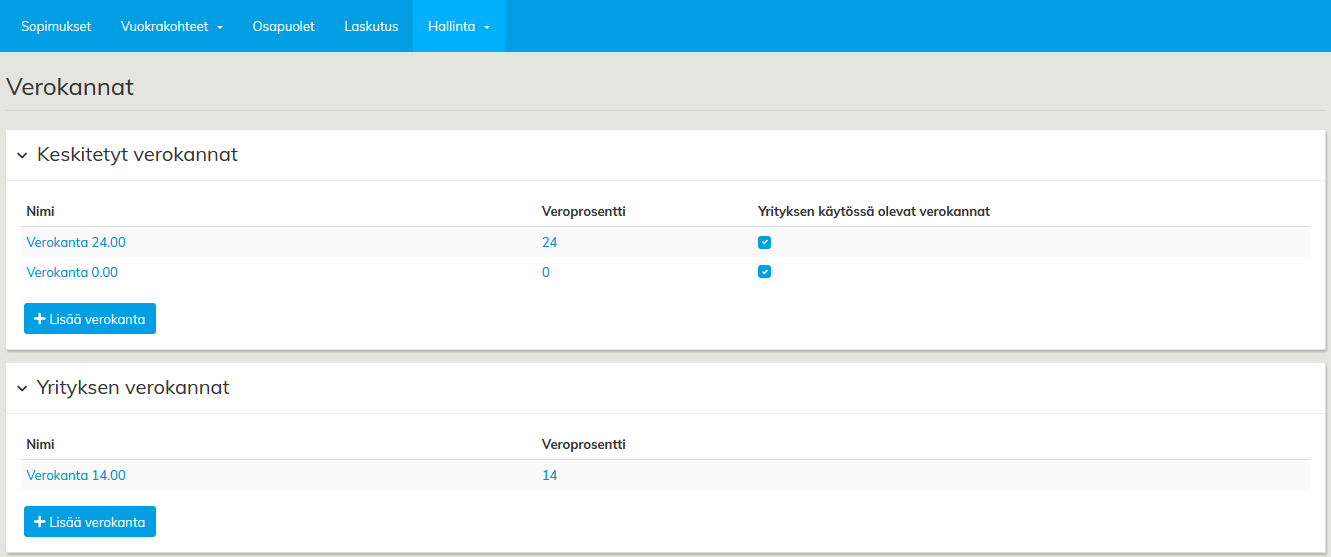Go to the Osapuolet page

point(283,26)
